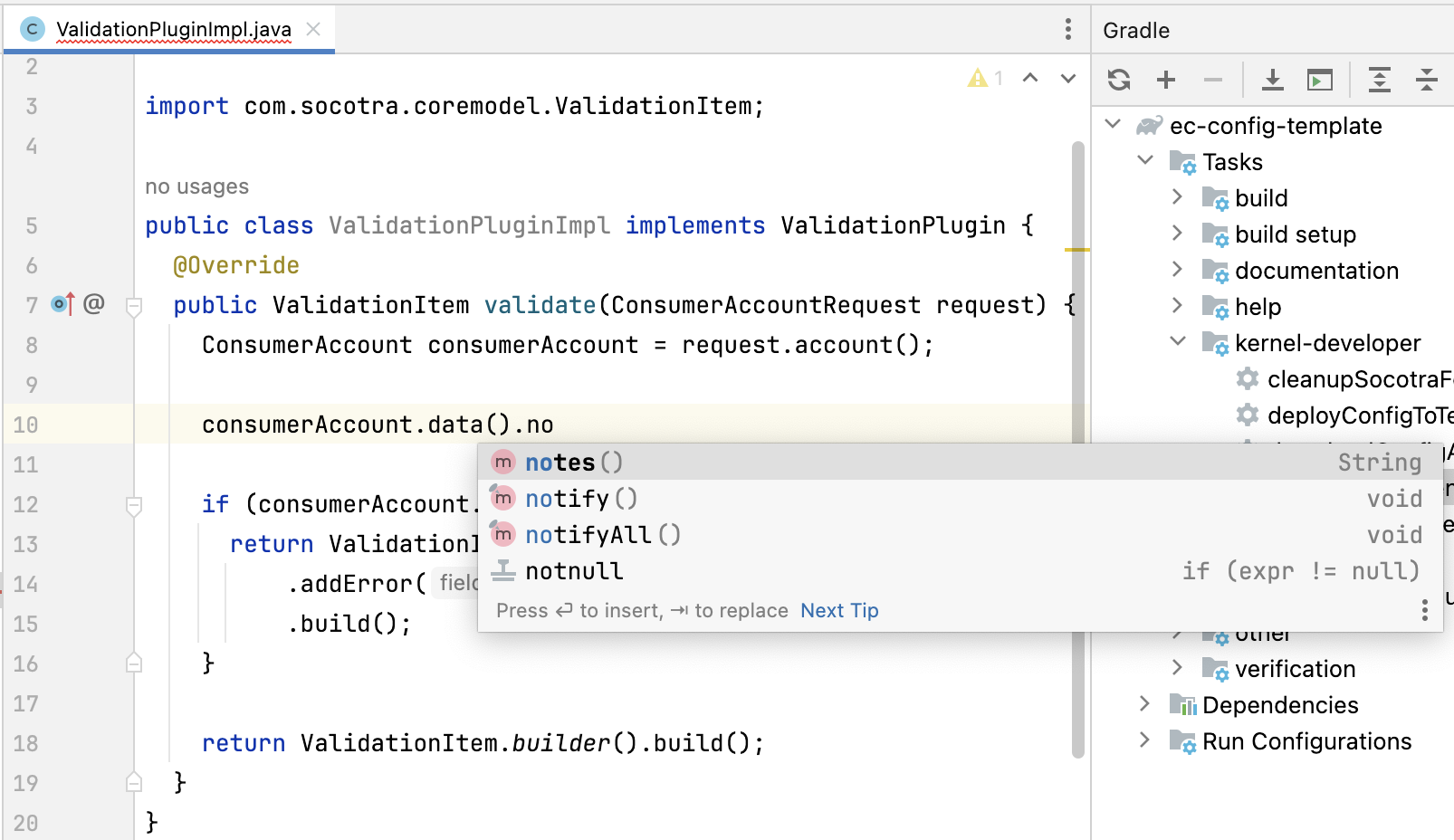
Task: Select the kernel-developer group label
Action: point(1327,343)
